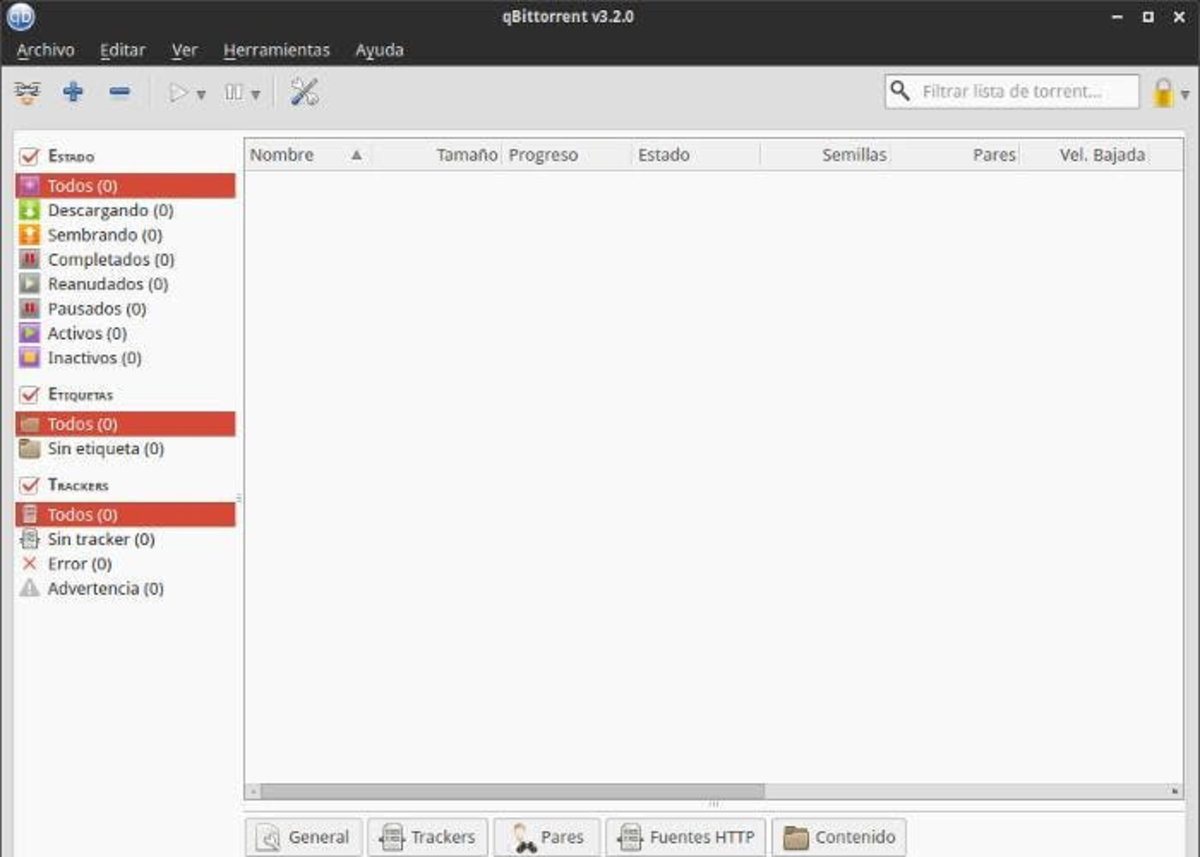Click the scrollbar left arrow
This screenshot has height=857, width=1200.
pyautogui.click(x=253, y=791)
